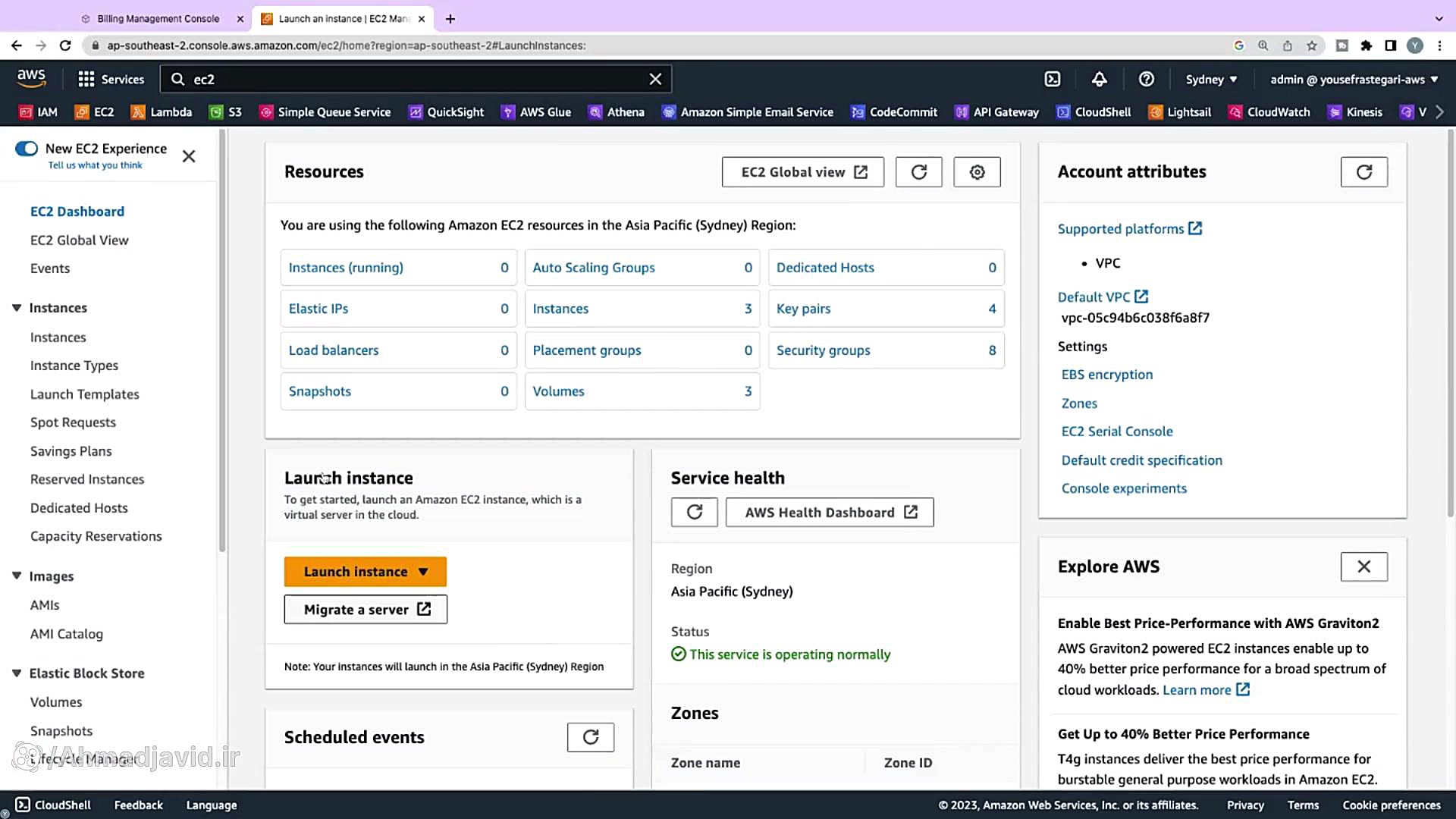
Task: Open S3 favorite shortcut
Action: coord(225,112)
